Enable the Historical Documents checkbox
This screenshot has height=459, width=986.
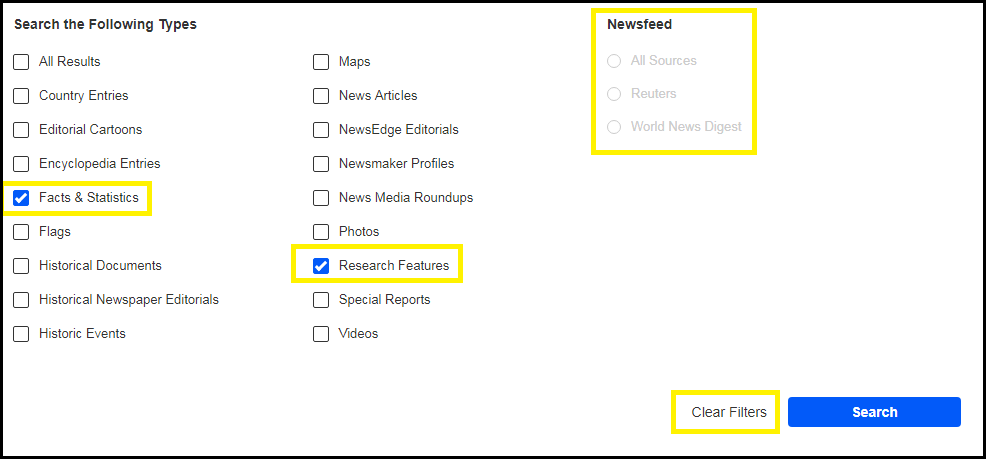click(x=21, y=266)
